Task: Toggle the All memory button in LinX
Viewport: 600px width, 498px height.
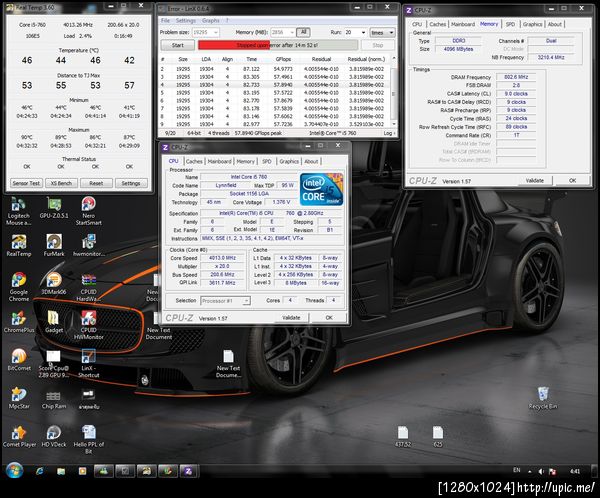Action: point(303,32)
